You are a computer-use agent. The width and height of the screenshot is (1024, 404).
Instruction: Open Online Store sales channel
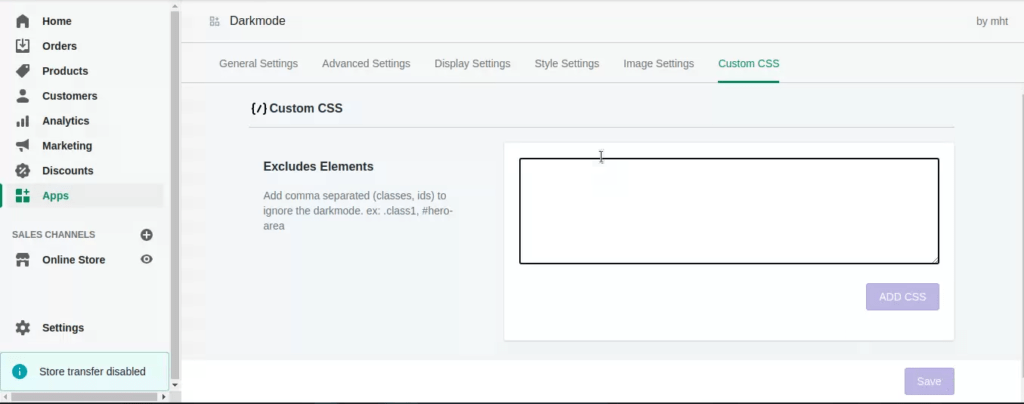74,260
